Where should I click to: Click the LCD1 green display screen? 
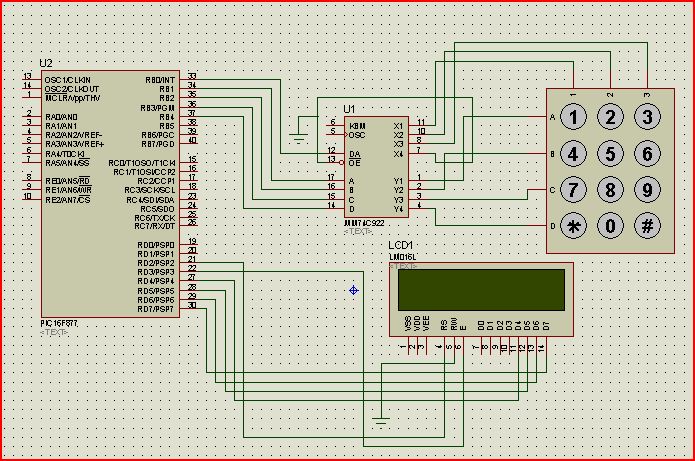[481, 290]
